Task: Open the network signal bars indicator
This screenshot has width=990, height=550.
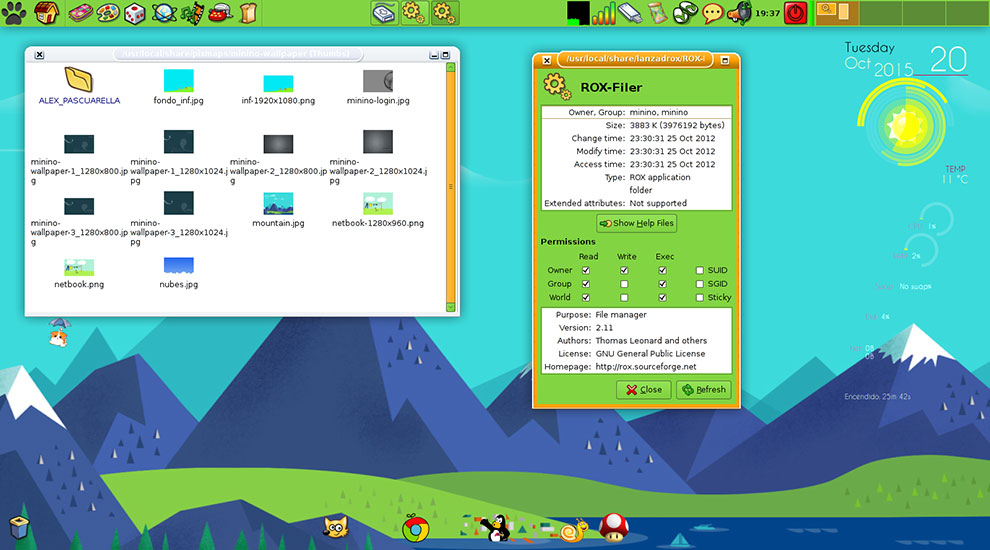Action: (603, 13)
